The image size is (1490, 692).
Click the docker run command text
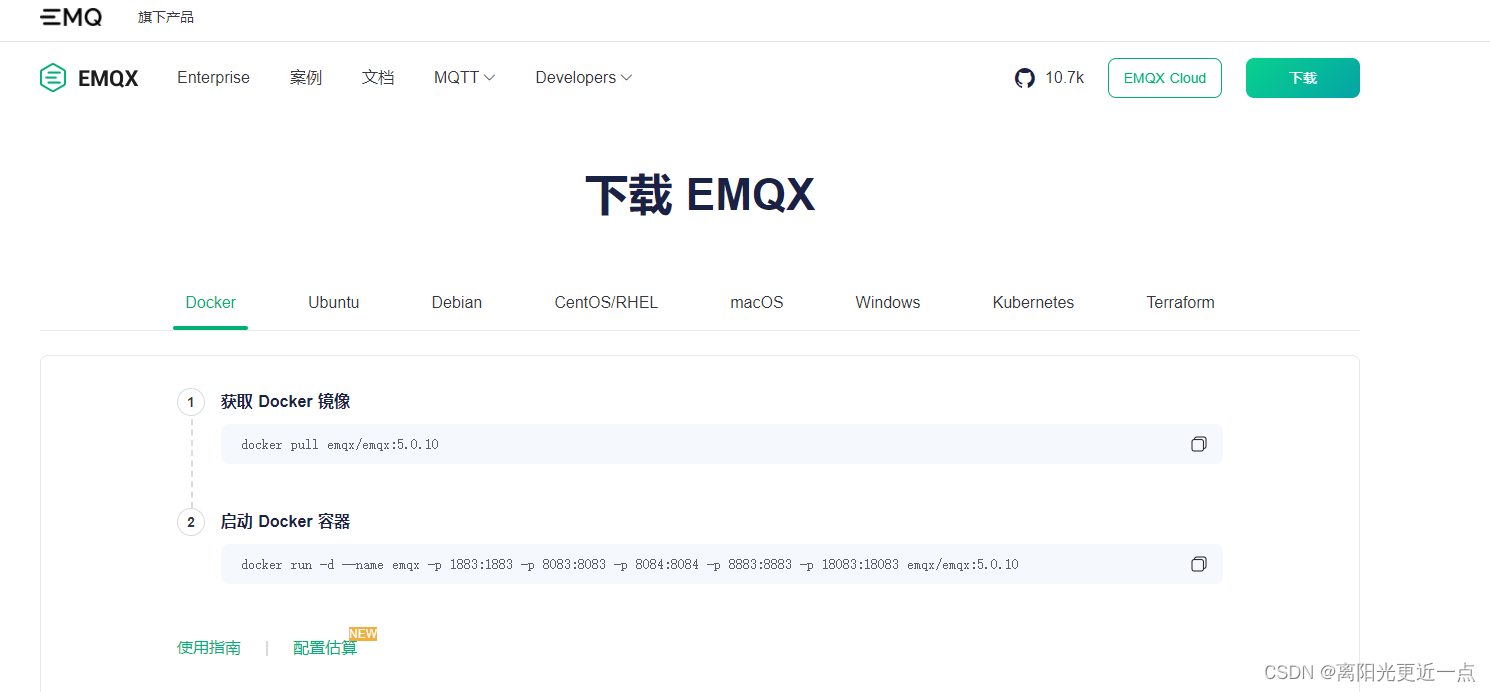(630, 564)
